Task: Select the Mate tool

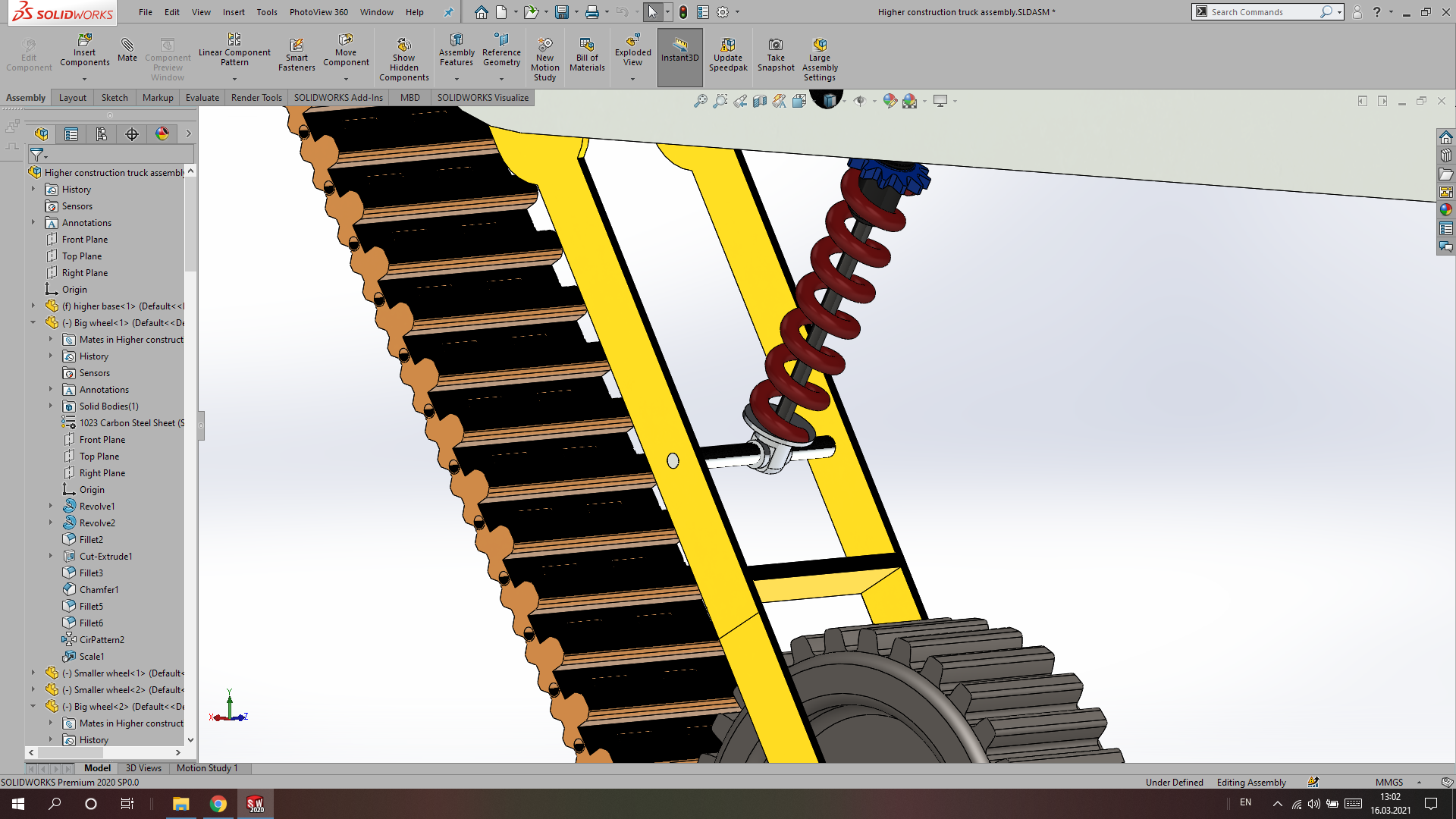Action: click(127, 50)
